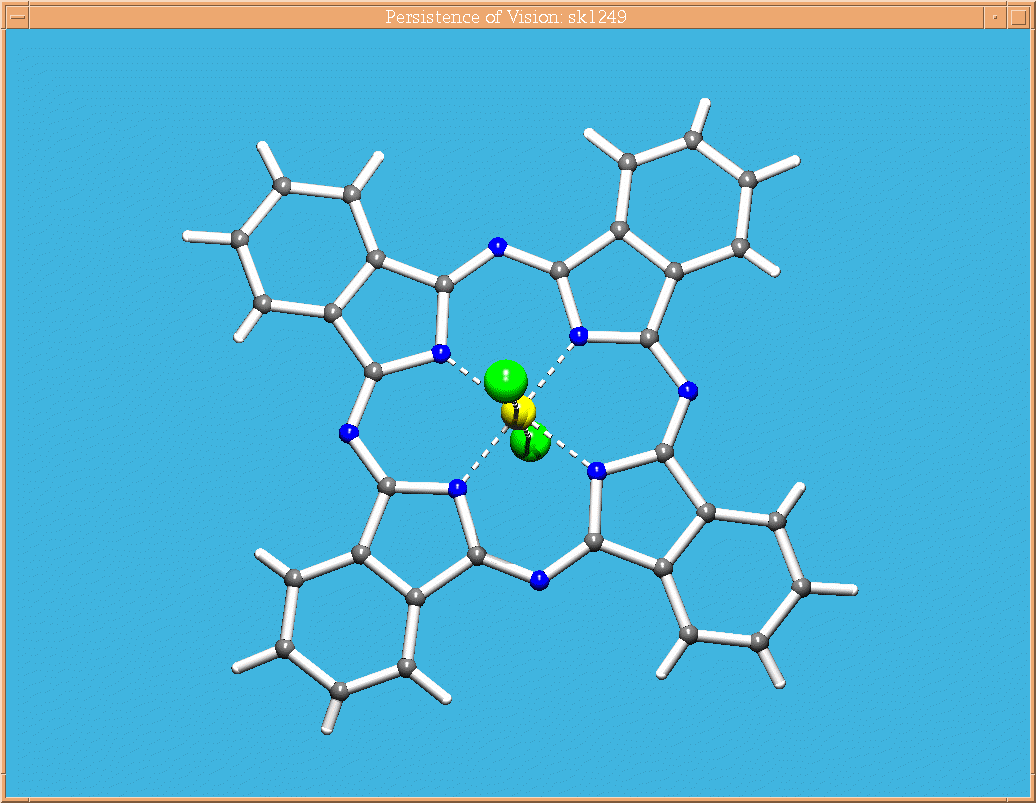
Task: Click the rightmost white hydrogen bond tip
Action: pyautogui.click(x=852, y=590)
